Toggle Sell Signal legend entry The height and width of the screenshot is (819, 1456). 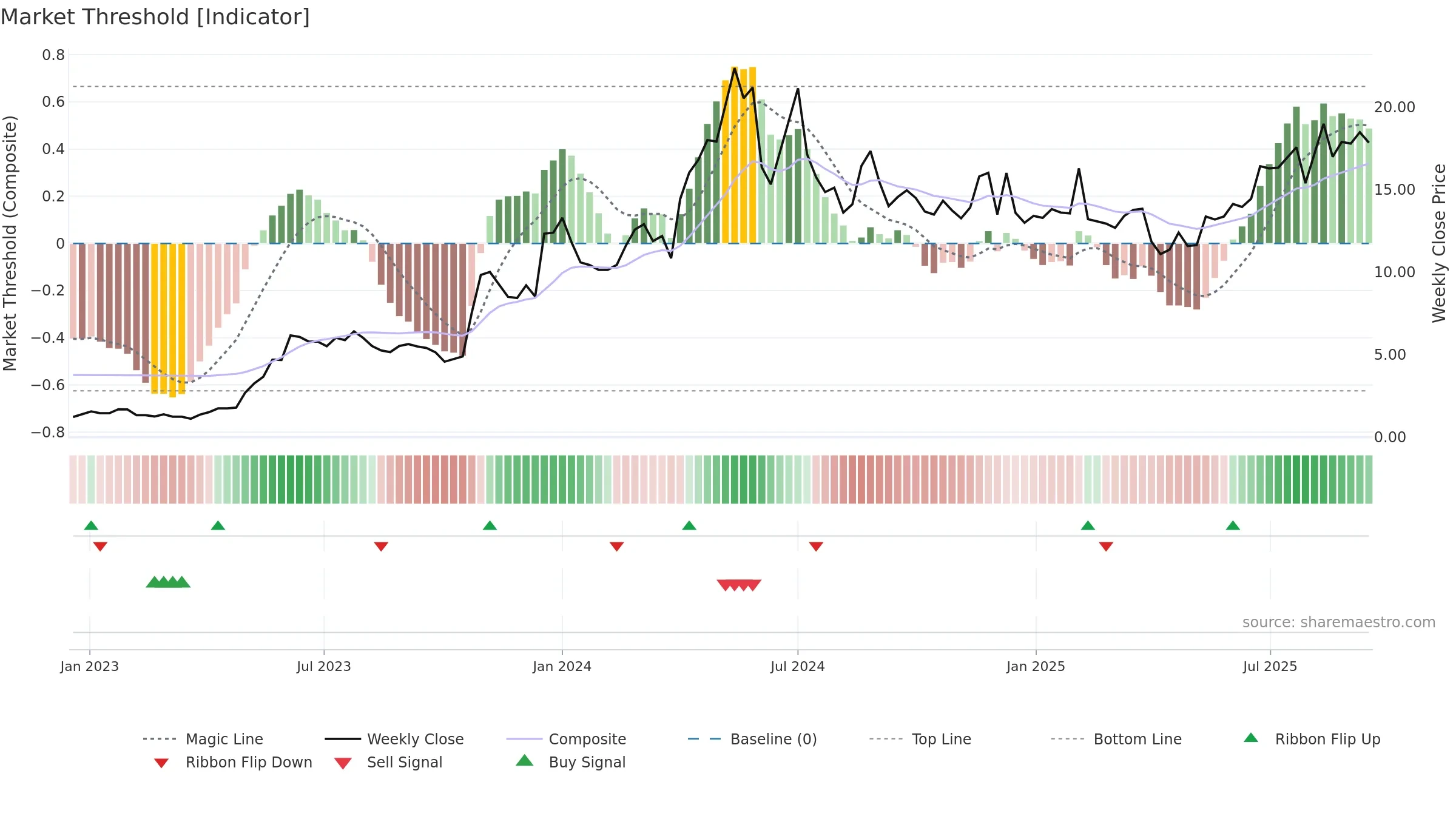[x=388, y=762]
